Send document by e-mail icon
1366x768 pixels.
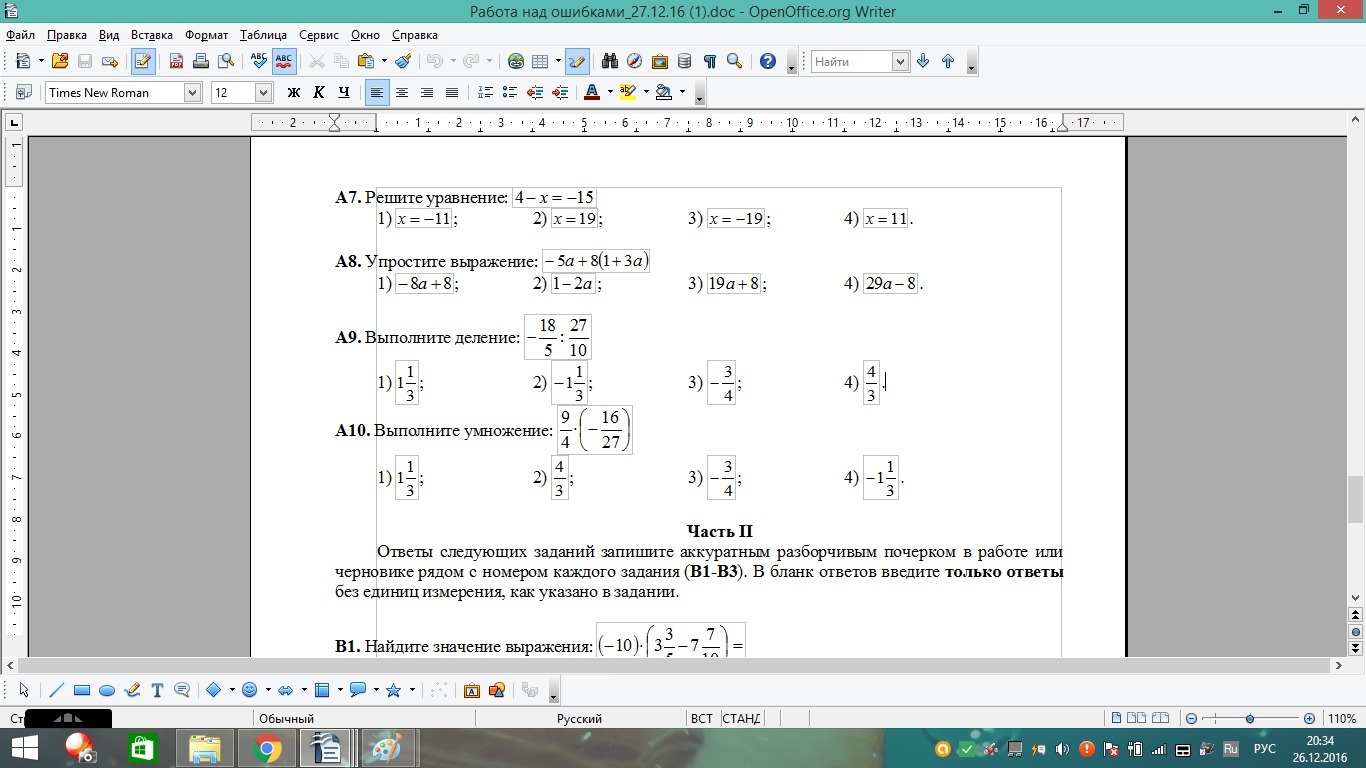click(x=110, y=61)
